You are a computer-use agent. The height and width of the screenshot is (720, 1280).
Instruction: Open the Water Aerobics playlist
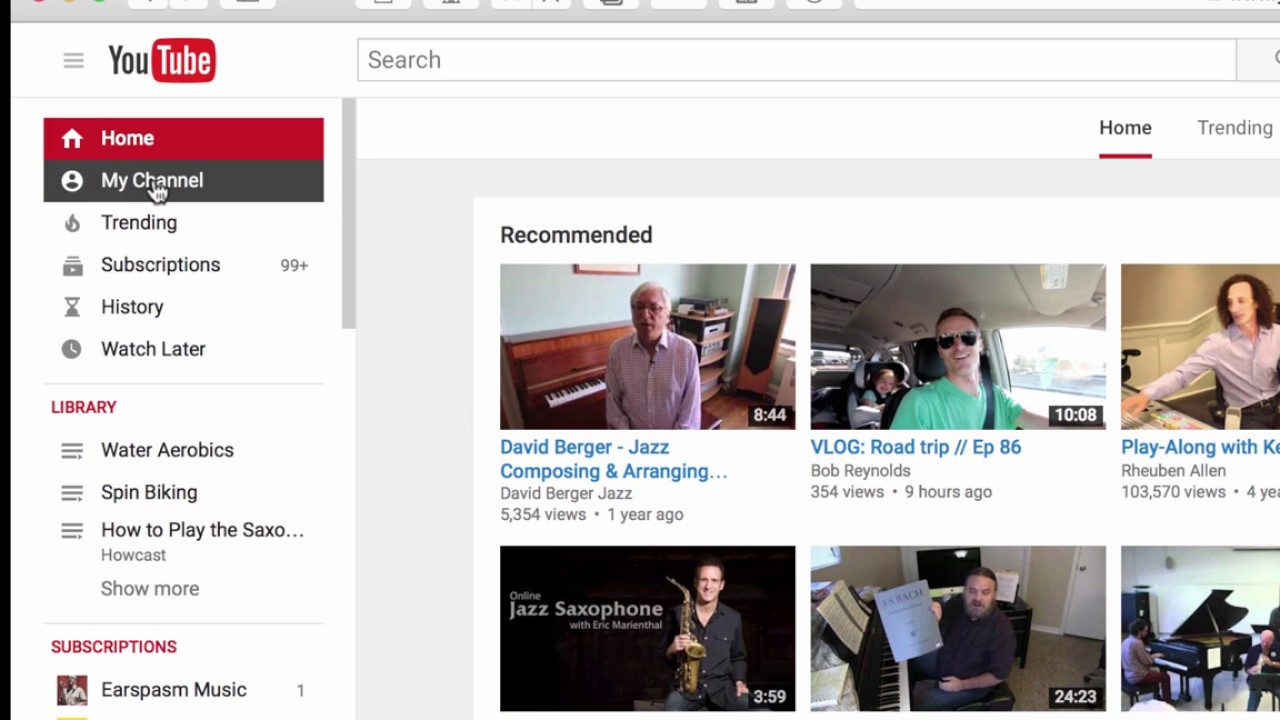[167, 450]
